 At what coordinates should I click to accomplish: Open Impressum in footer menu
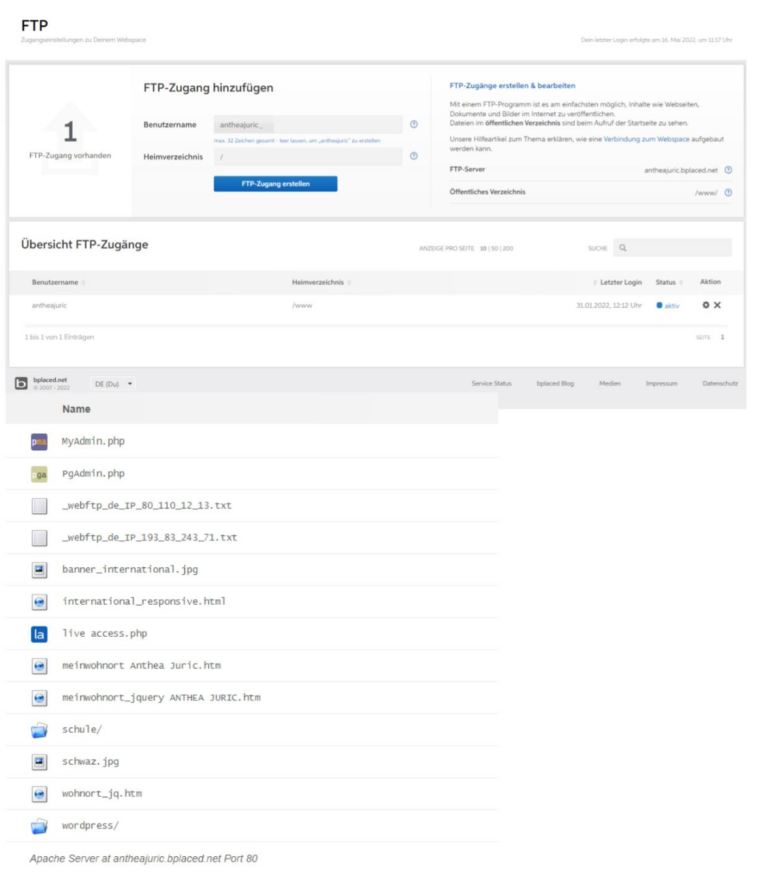tap(661, 384)
